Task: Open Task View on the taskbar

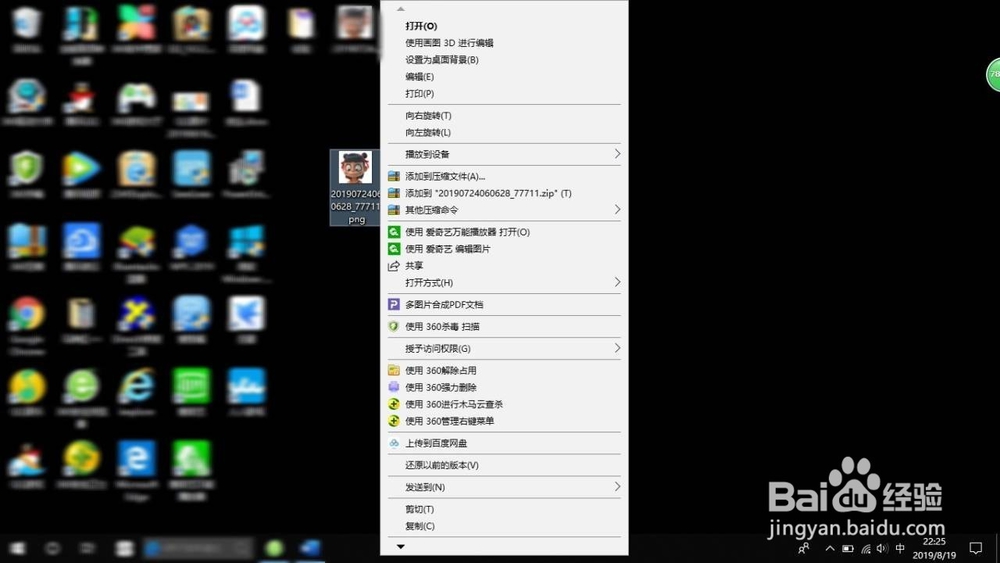Action: coord(87,548)
